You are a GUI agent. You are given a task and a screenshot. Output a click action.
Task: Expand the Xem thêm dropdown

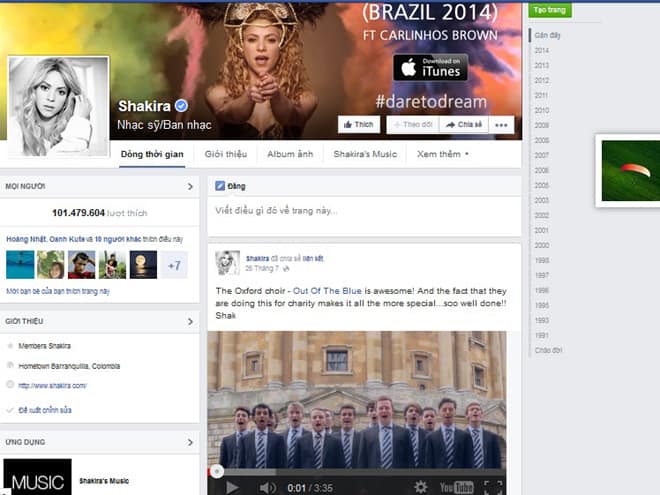[x=442, y=154]
